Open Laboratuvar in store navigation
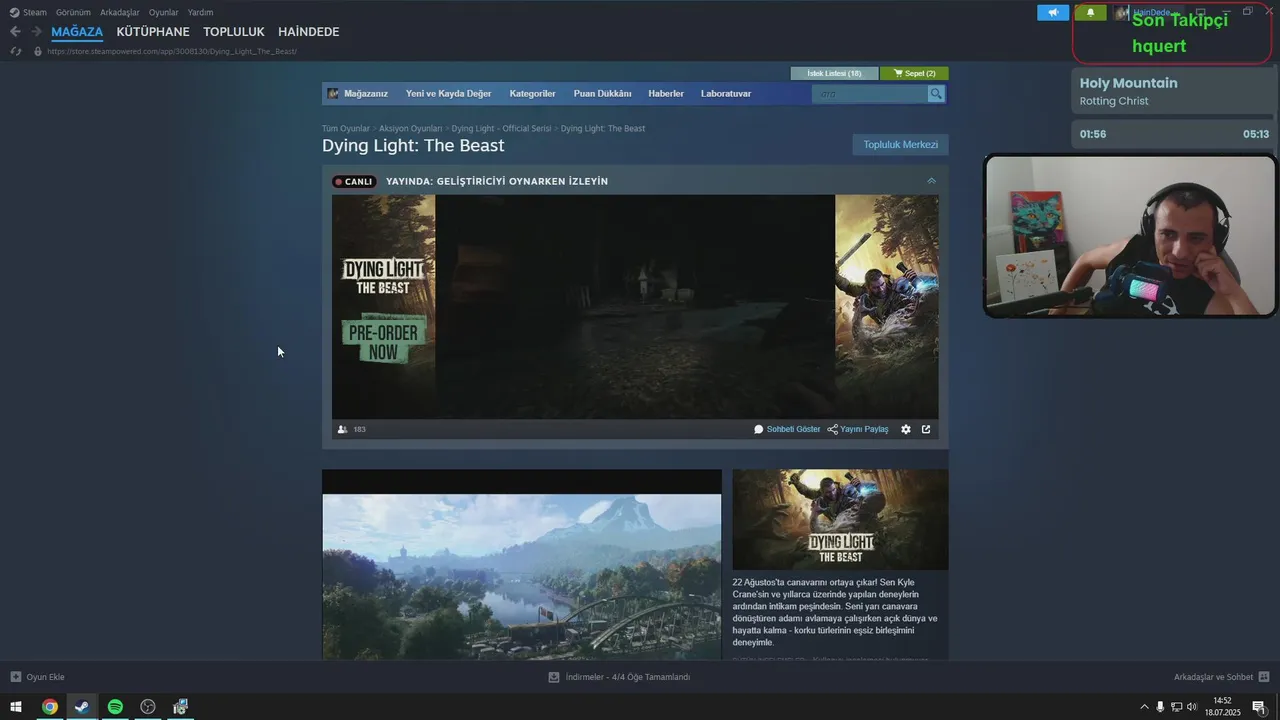1280x720 pixels. pyautogui.click(x=726, y=94)
